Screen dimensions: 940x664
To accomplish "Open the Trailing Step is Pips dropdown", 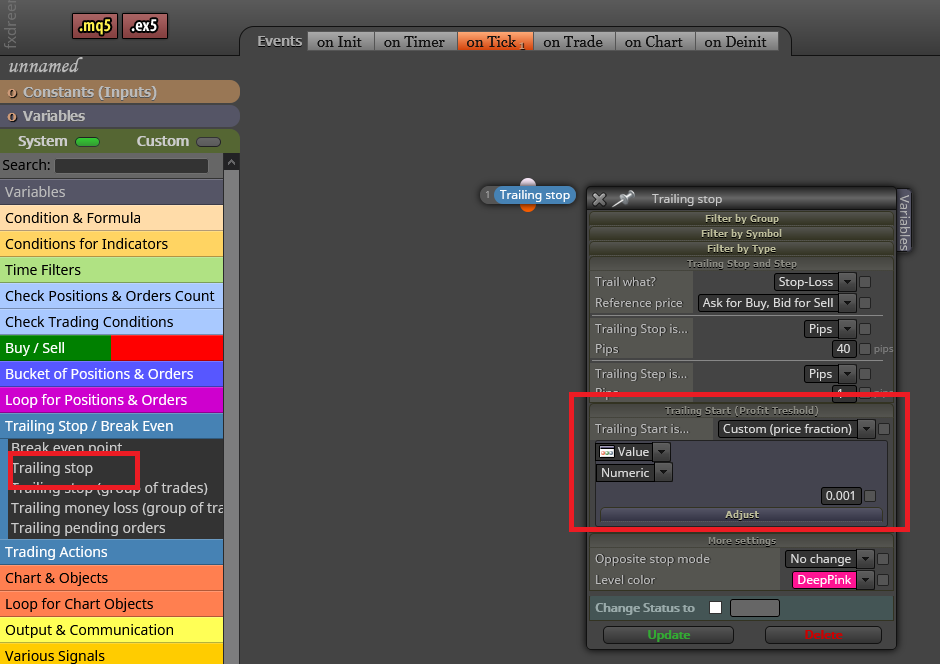I will point(830,374).
